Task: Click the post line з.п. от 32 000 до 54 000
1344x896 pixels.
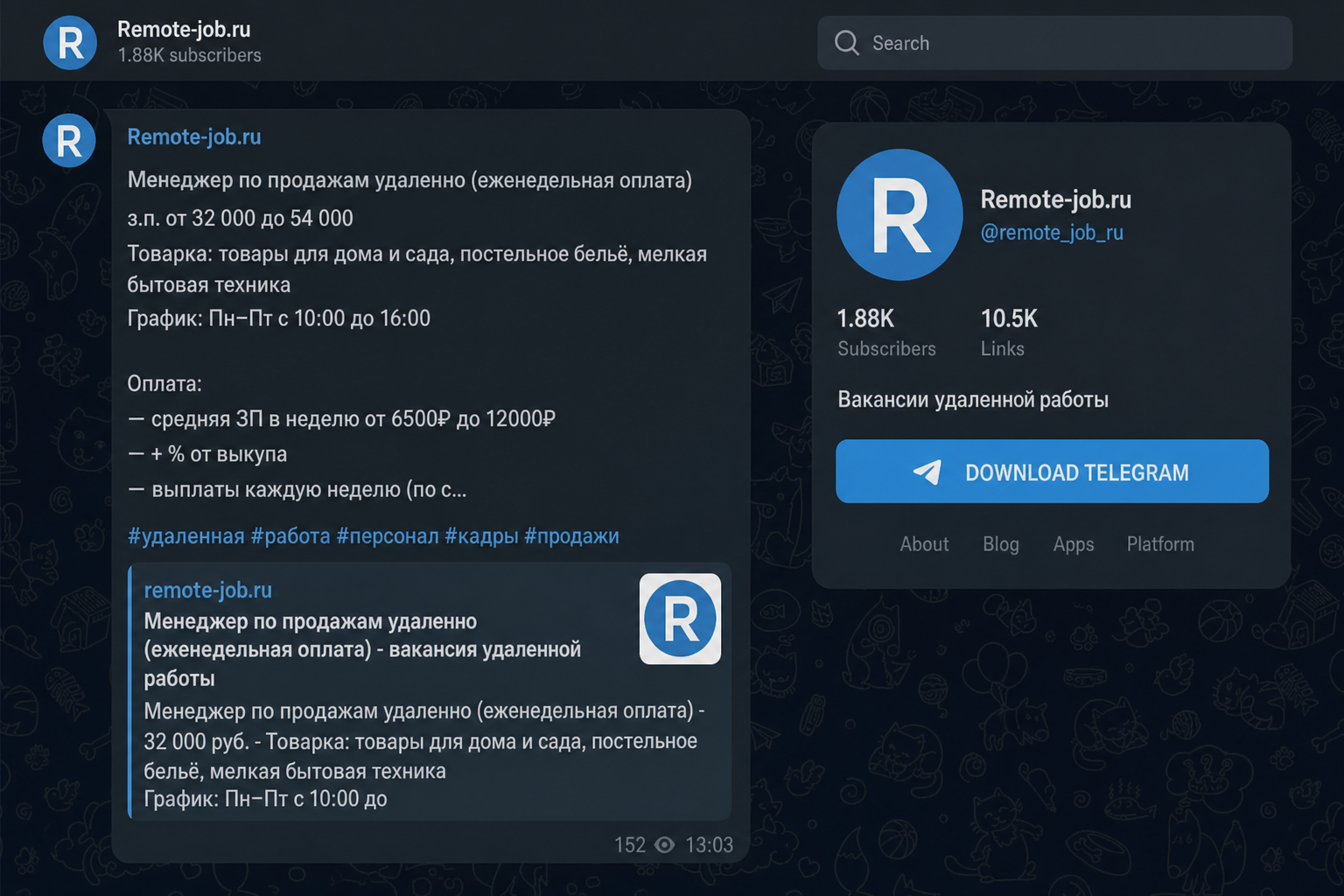Action: [x=240, y=218]
